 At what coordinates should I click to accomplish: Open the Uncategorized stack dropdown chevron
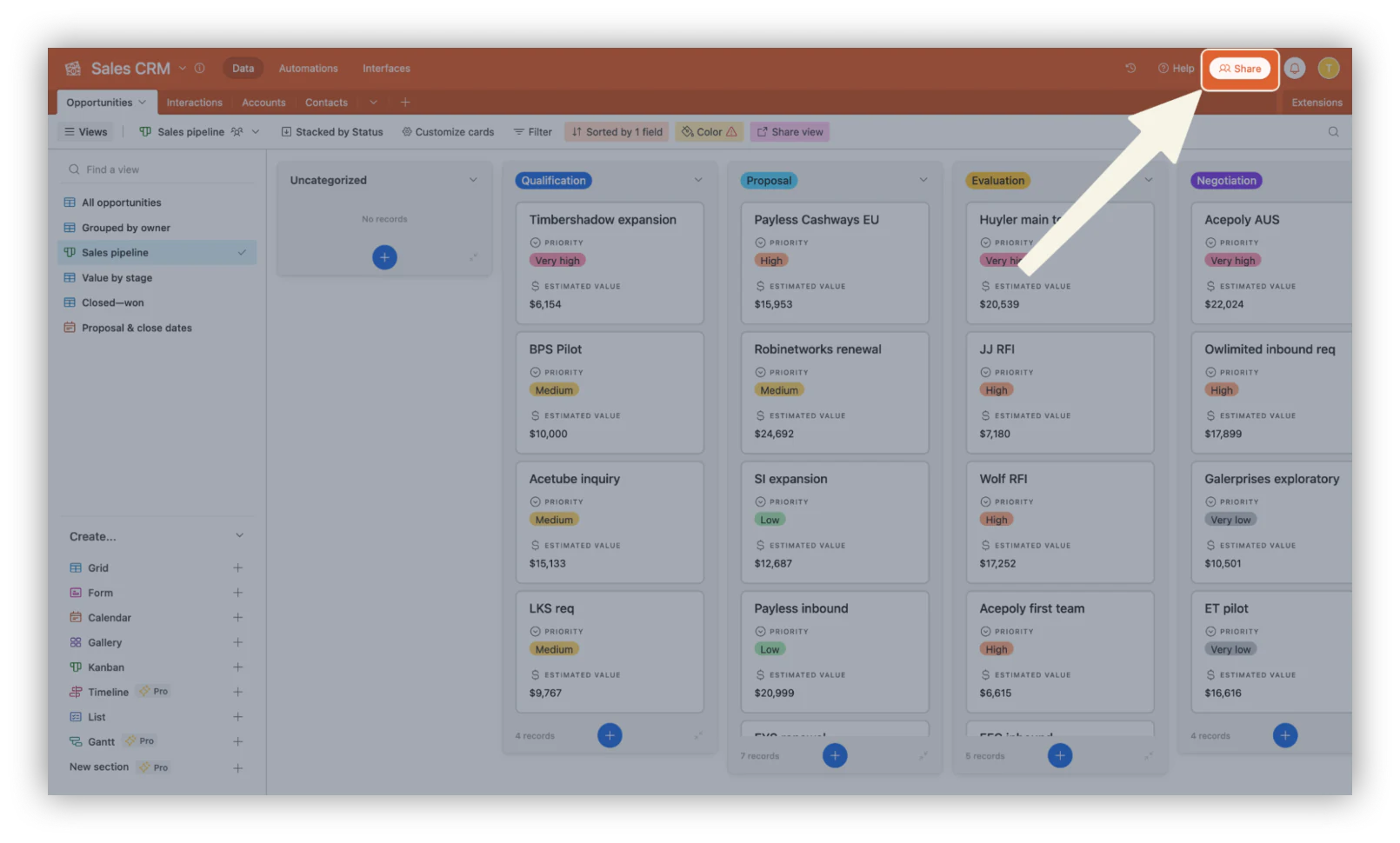click(473, 180)
